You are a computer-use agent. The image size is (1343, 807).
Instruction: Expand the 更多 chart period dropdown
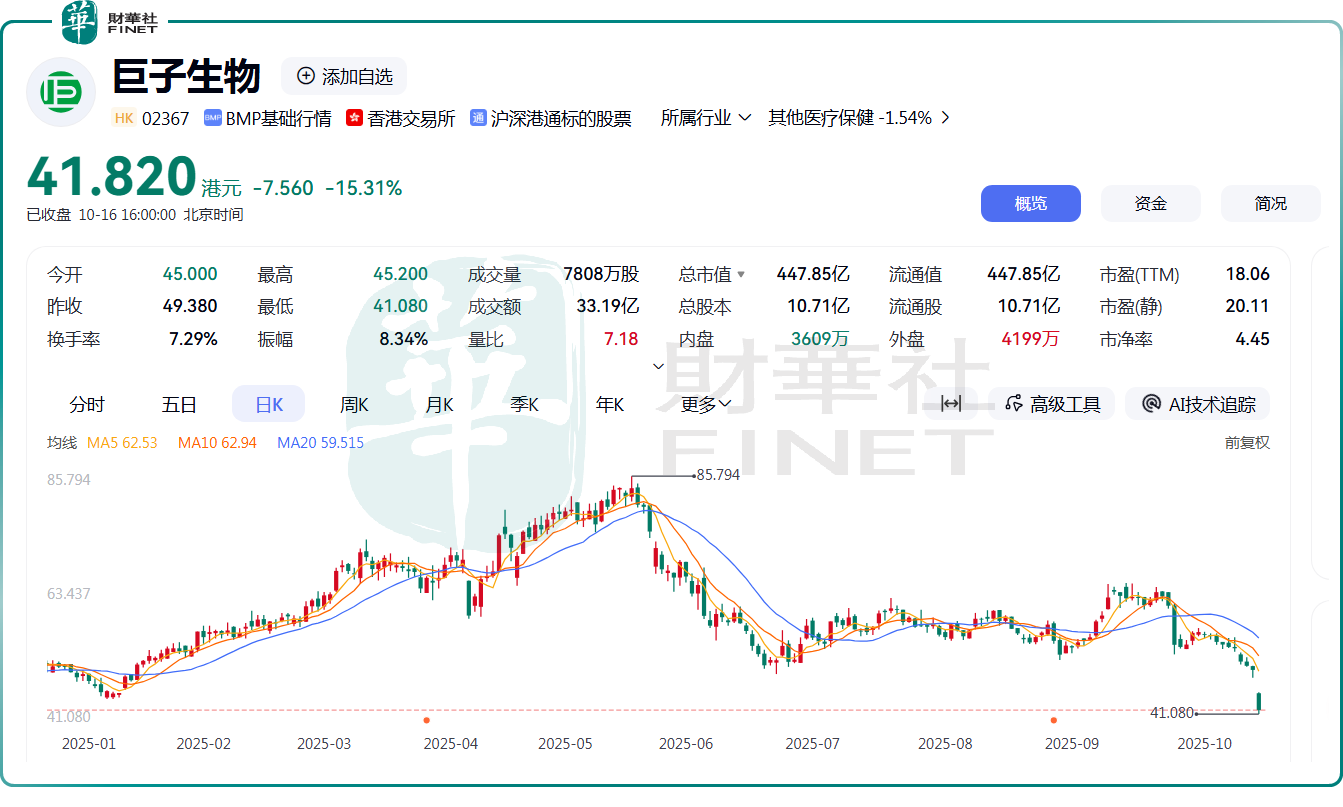tap(706, 404)
